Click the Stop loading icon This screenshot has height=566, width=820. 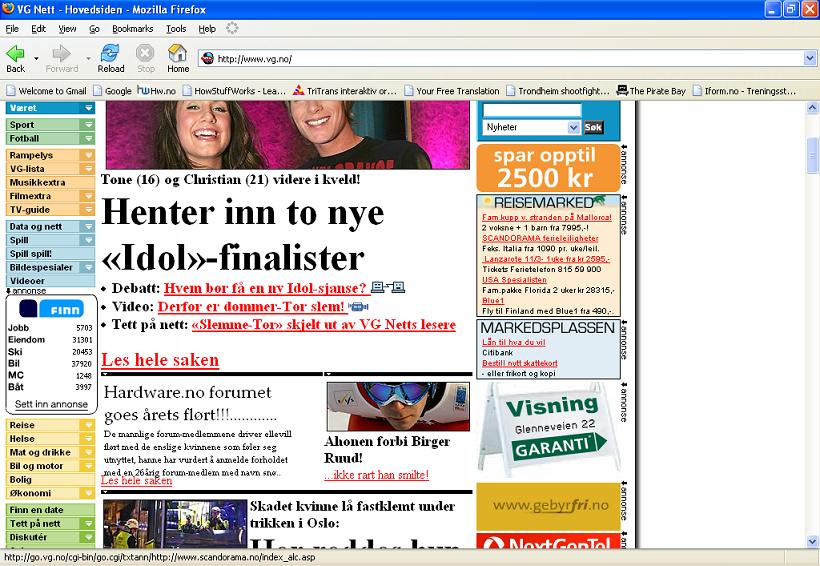point(145,53)
